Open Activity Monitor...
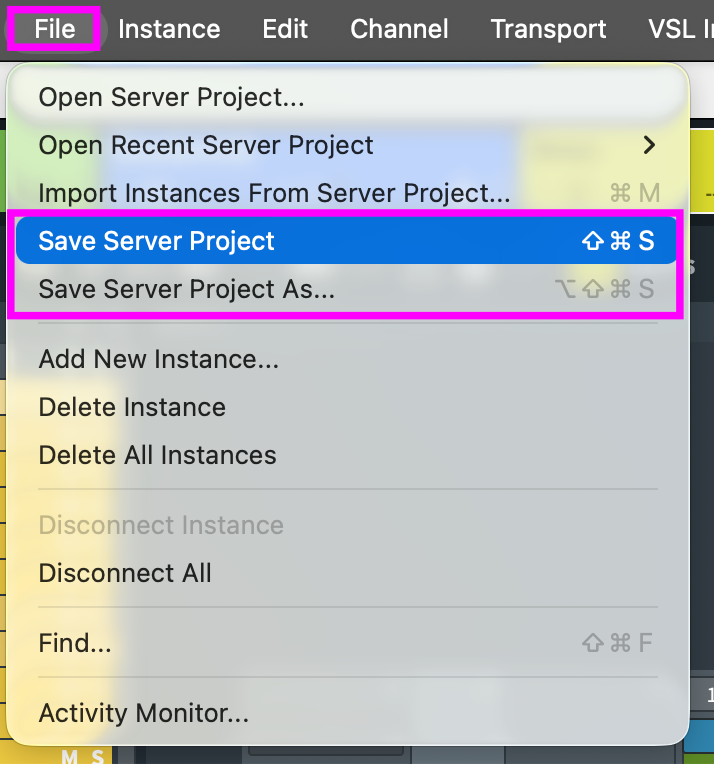Image resolution: width=714 pixels, height=764 pixels. (143, 713)
